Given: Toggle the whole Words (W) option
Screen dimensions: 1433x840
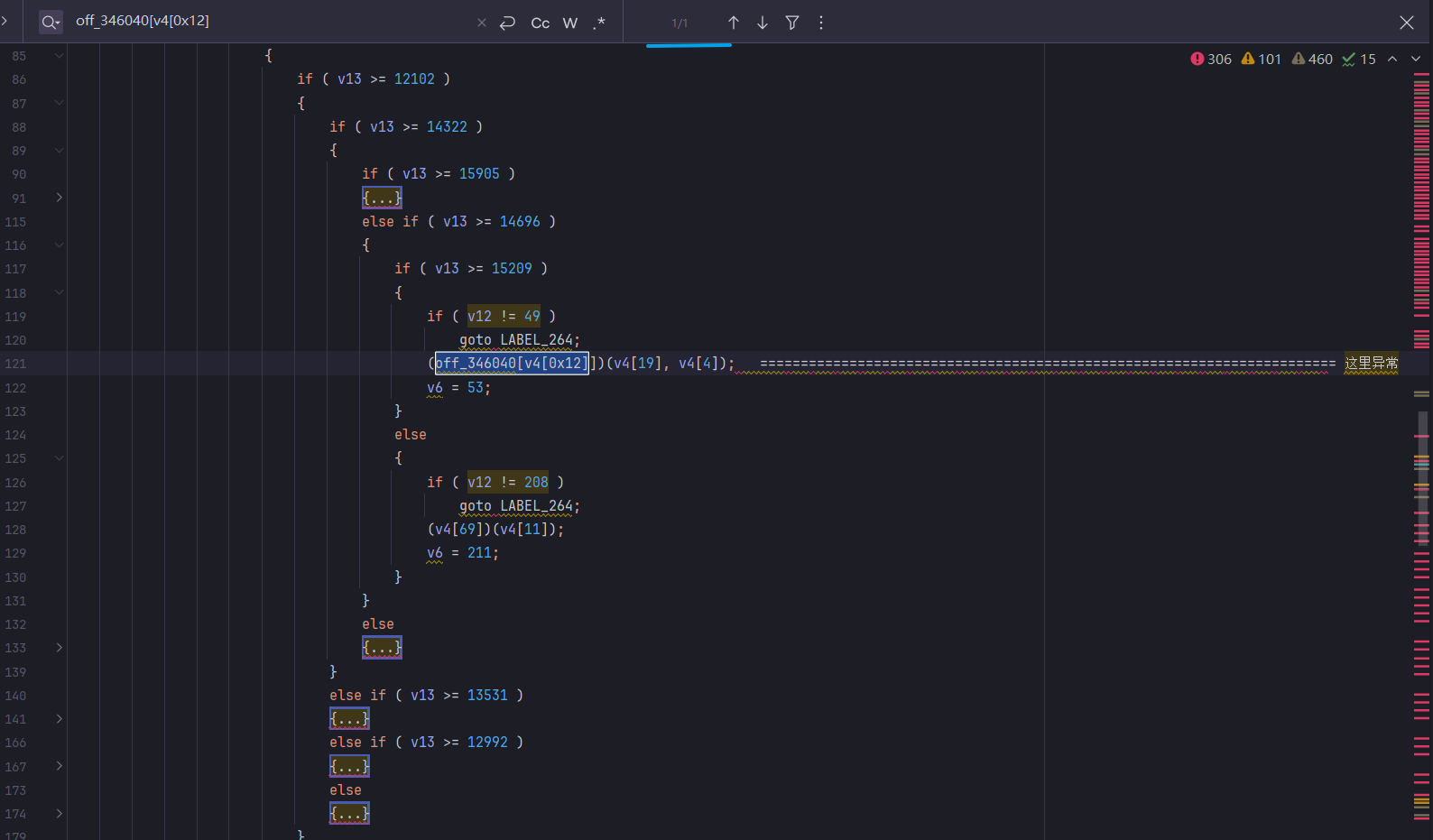Looking at the screenshot, I should pyautogui.click(x=569, y=23).
